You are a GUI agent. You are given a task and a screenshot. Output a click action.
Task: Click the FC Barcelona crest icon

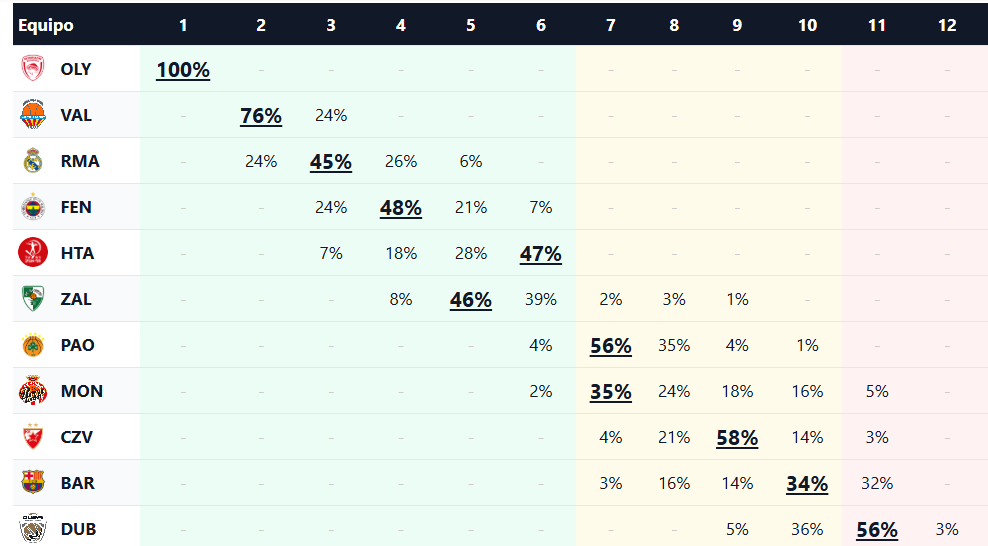(x=32, y=483)
